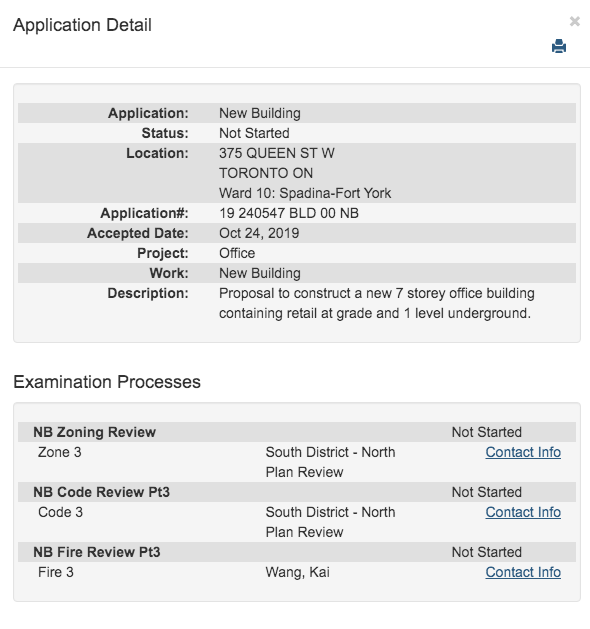Click Zone 3 South District plan review text
The width and height of the screenshot is (590, 629).
click(x=330, y=462)
